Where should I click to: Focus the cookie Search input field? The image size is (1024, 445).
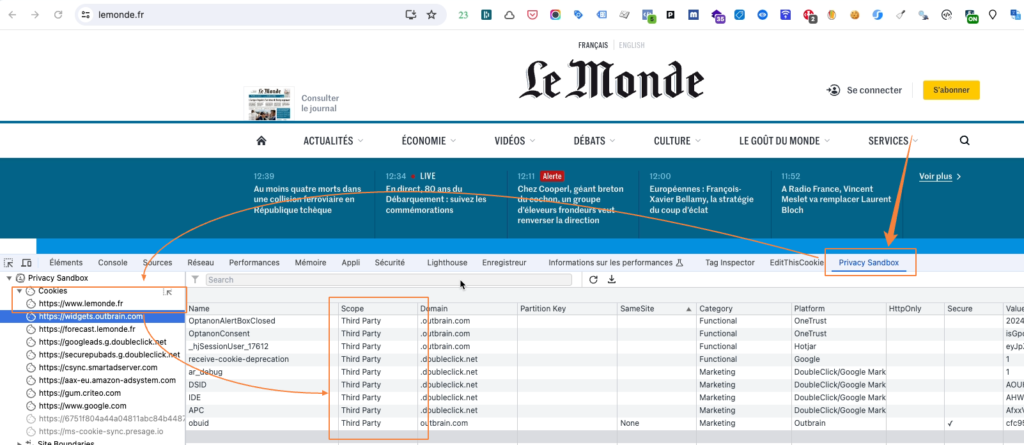coord(389,280)
